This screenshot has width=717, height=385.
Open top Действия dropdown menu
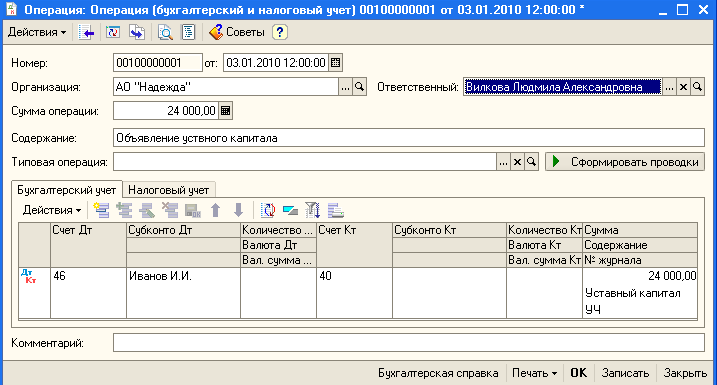tap(37, 32)
